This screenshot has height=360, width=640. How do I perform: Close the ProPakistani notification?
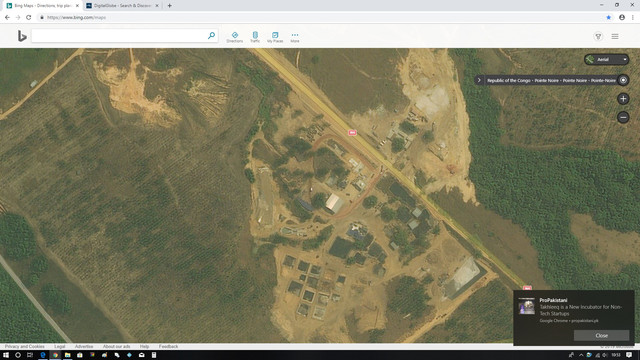point(601,336)
